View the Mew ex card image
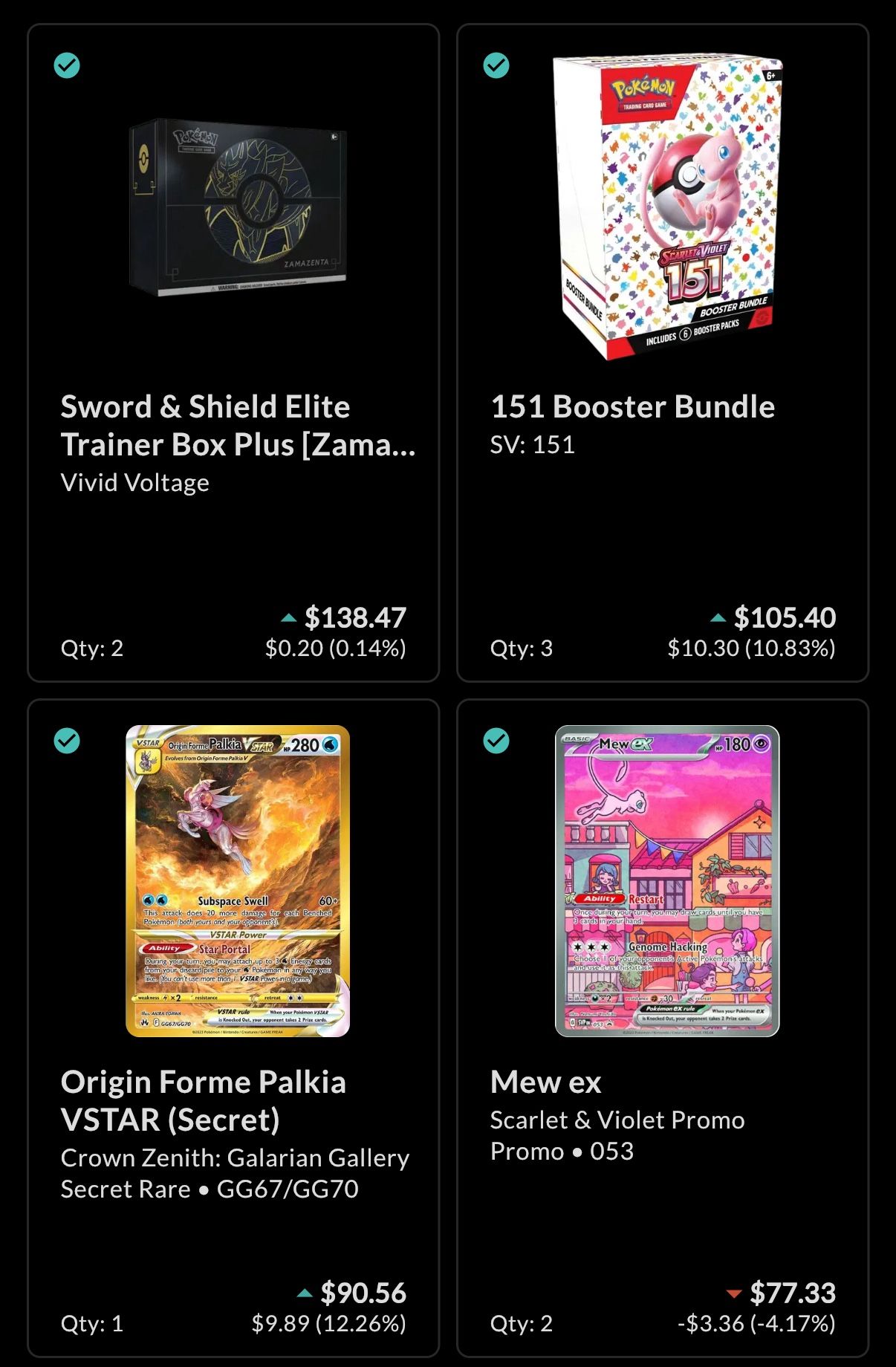The width and height of the screenshot is (896, 1367). (667, 881)
